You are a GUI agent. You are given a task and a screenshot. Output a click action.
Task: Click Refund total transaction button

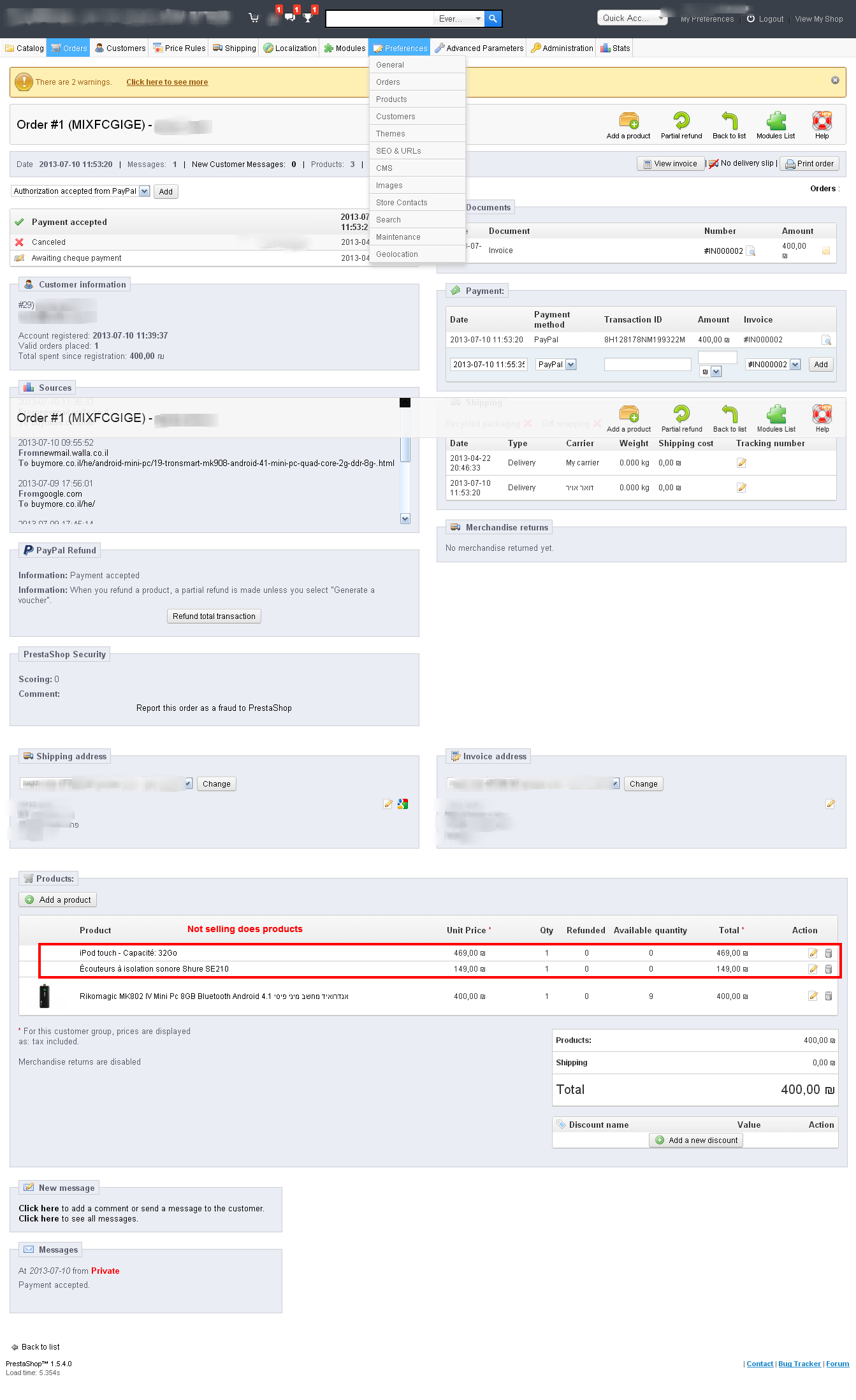click(x=214, y=616)
